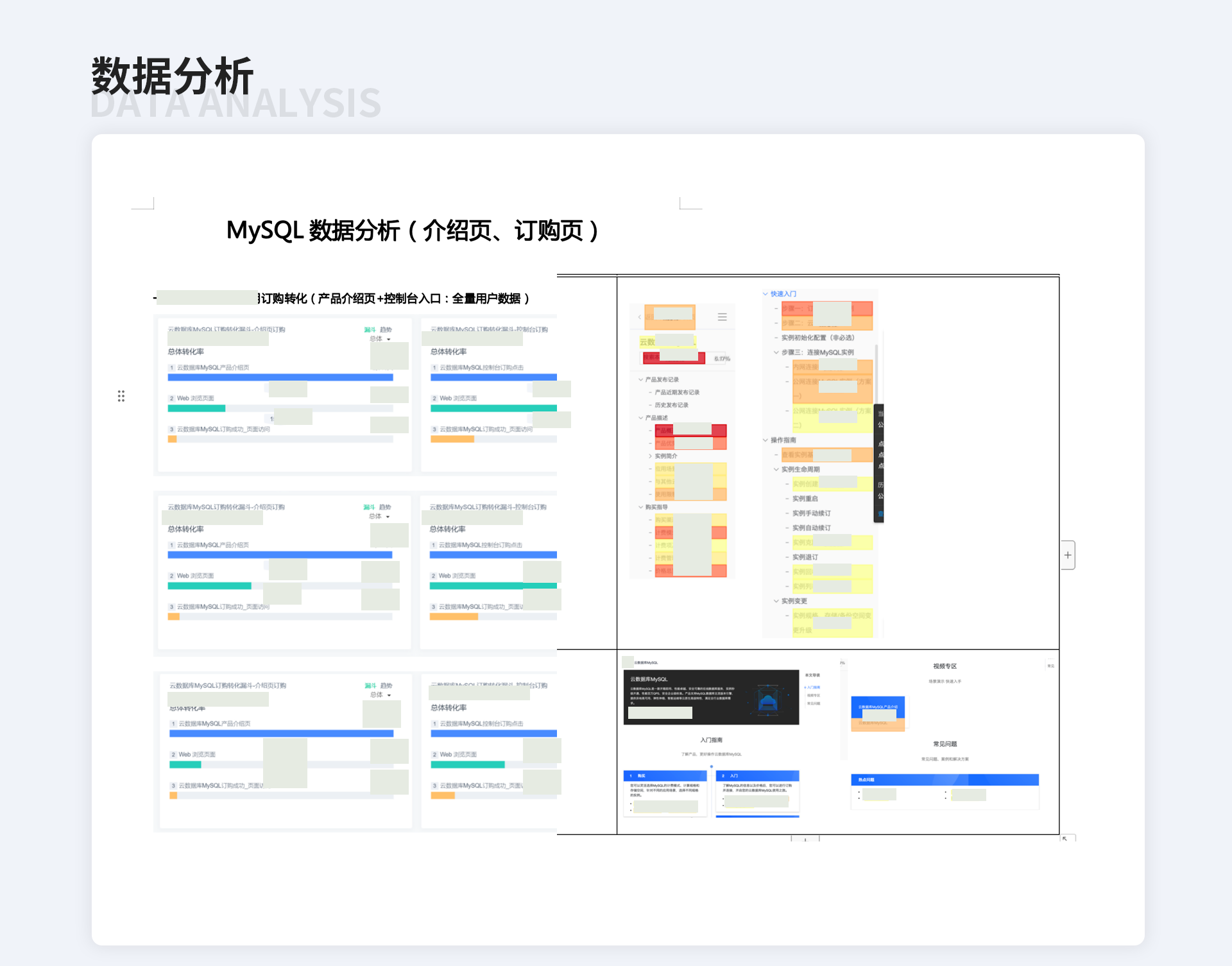Click the six-dot drag handle icon
The image size is (1232, 966).
coord(121,396)
